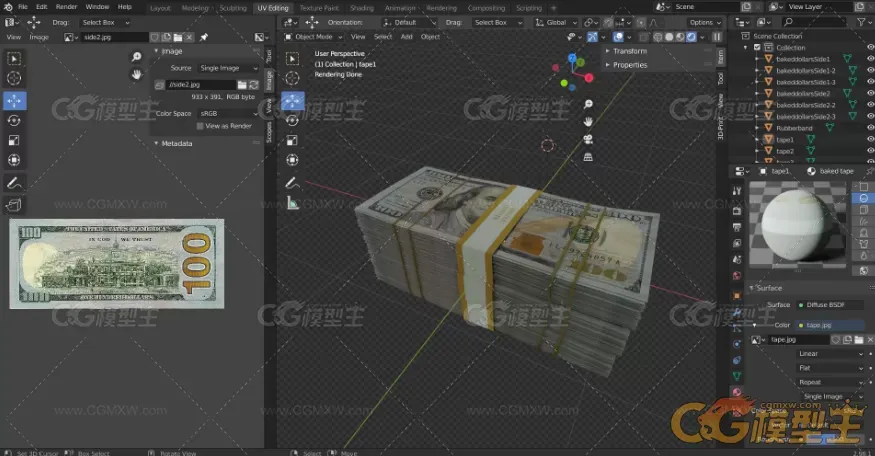
Task: Toggle X-ray mode in the viewport header
Action: tap(645, 37)
